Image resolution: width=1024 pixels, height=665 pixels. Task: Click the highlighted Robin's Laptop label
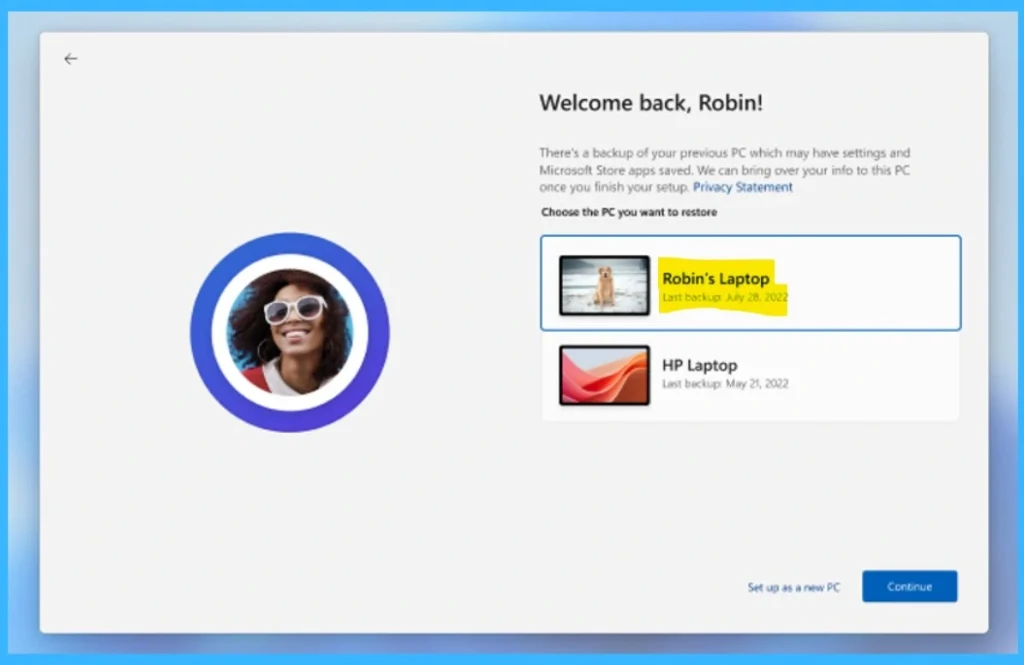point(714,279)
